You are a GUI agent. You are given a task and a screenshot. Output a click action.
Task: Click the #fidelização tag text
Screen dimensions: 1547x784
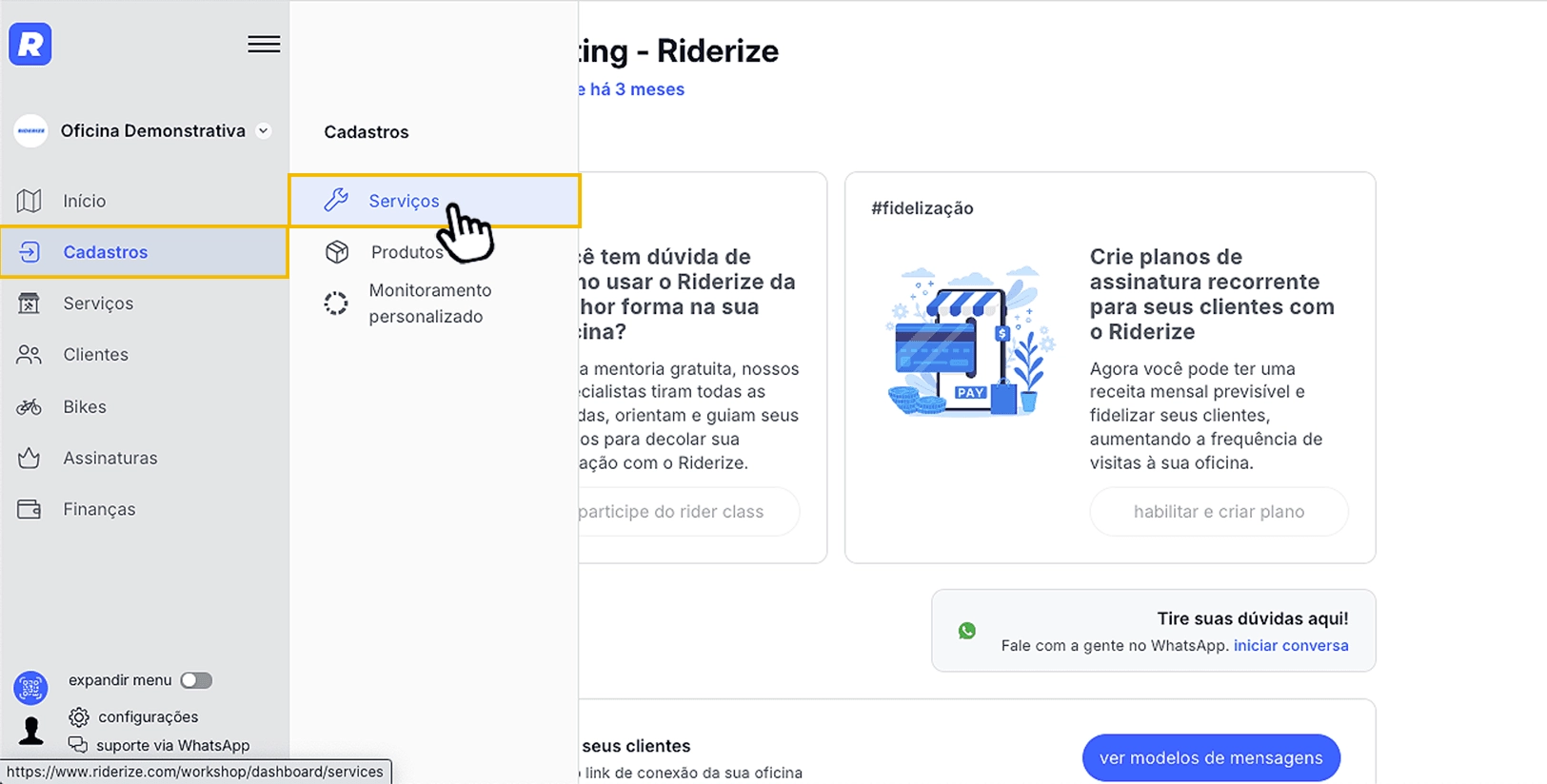tap(922, 208)
